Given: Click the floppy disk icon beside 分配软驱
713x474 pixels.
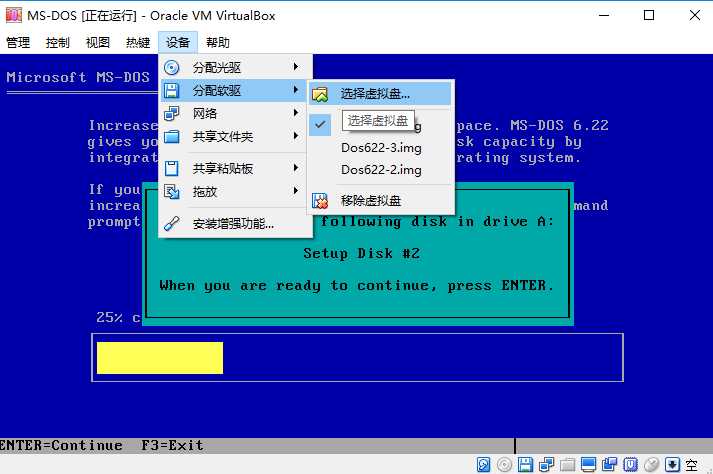Looking at the screenshot, I should (x=171, y=90).
